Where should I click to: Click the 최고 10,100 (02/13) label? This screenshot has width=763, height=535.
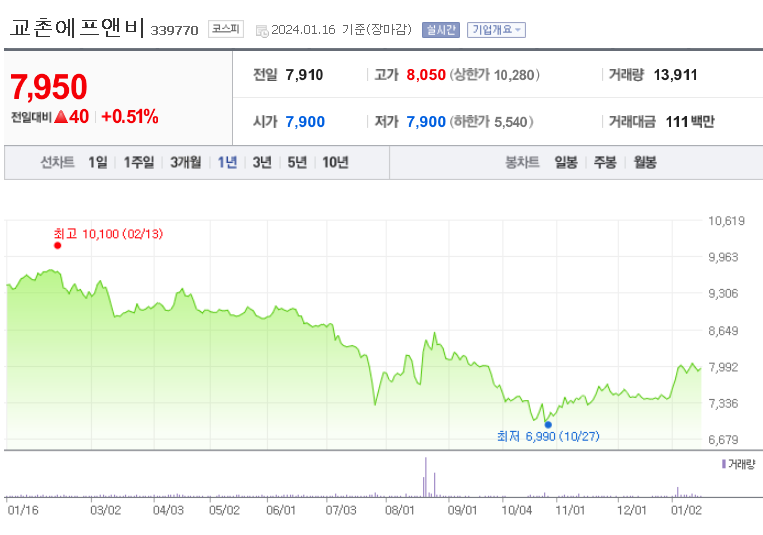108,234
